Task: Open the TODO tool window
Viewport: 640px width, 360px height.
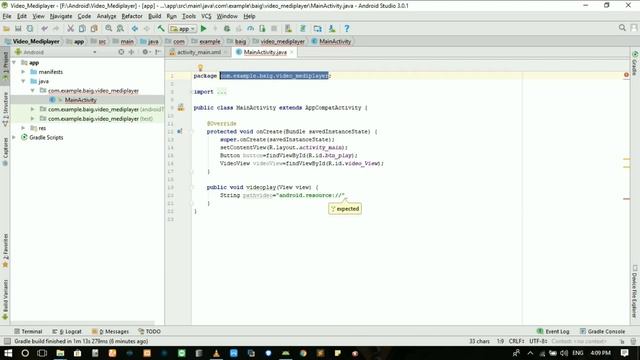Action: [x=149, y=331]
